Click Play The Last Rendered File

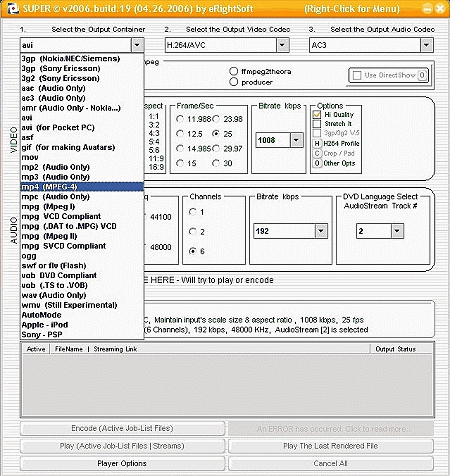click(x=331, y=446)
